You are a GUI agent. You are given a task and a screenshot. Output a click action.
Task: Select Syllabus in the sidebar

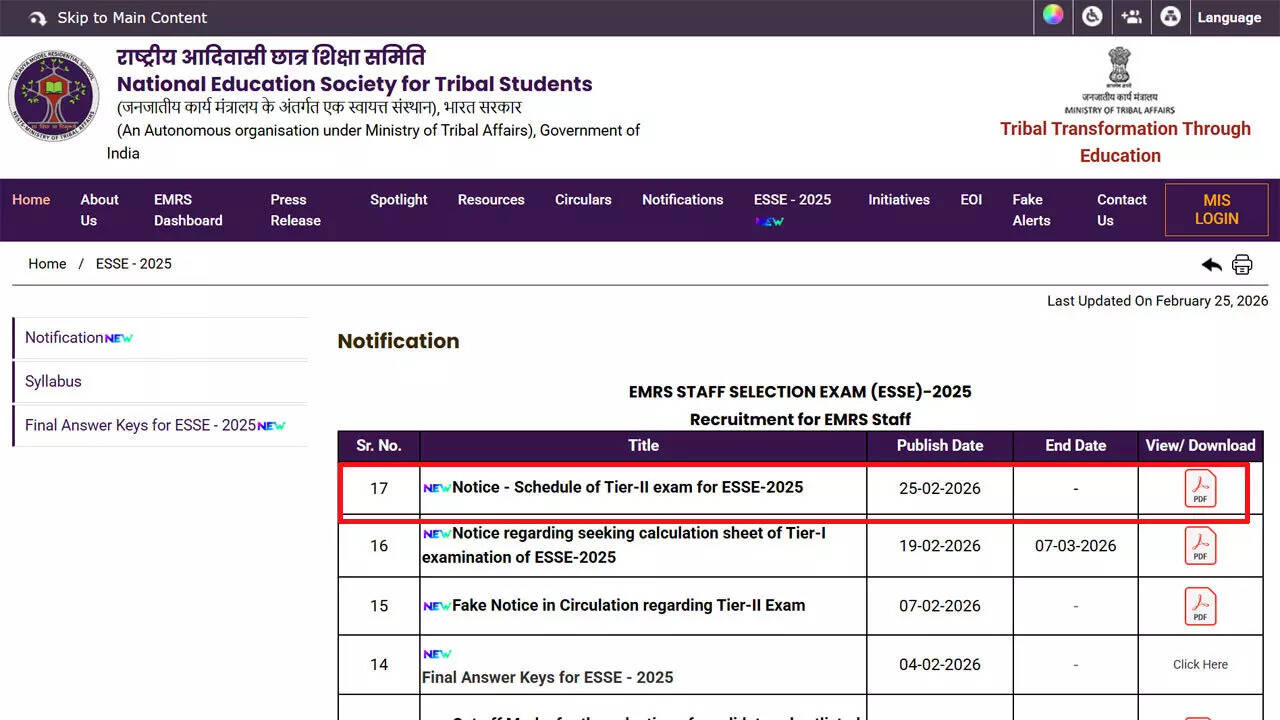pyautogui.click(x=52, y=381)
